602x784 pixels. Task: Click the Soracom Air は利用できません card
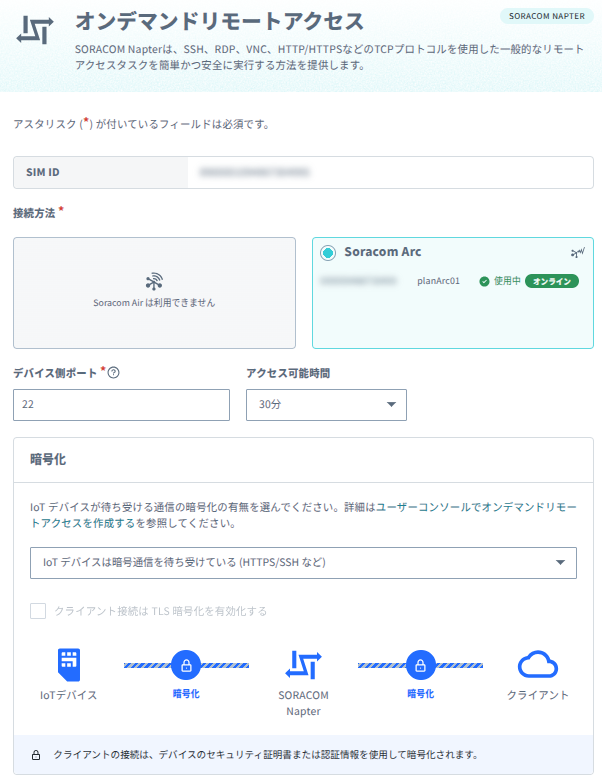pos(154,293)
